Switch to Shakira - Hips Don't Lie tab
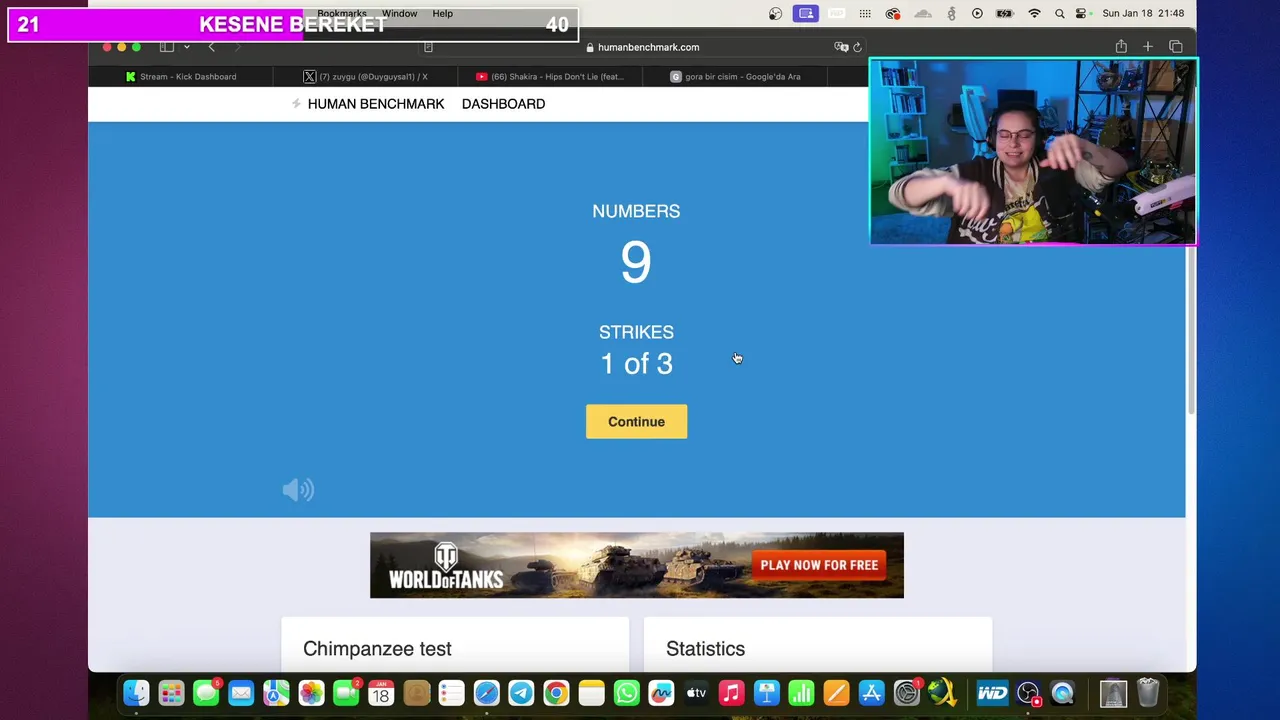This screenshot has height=720, width=1280. point(549,76)
